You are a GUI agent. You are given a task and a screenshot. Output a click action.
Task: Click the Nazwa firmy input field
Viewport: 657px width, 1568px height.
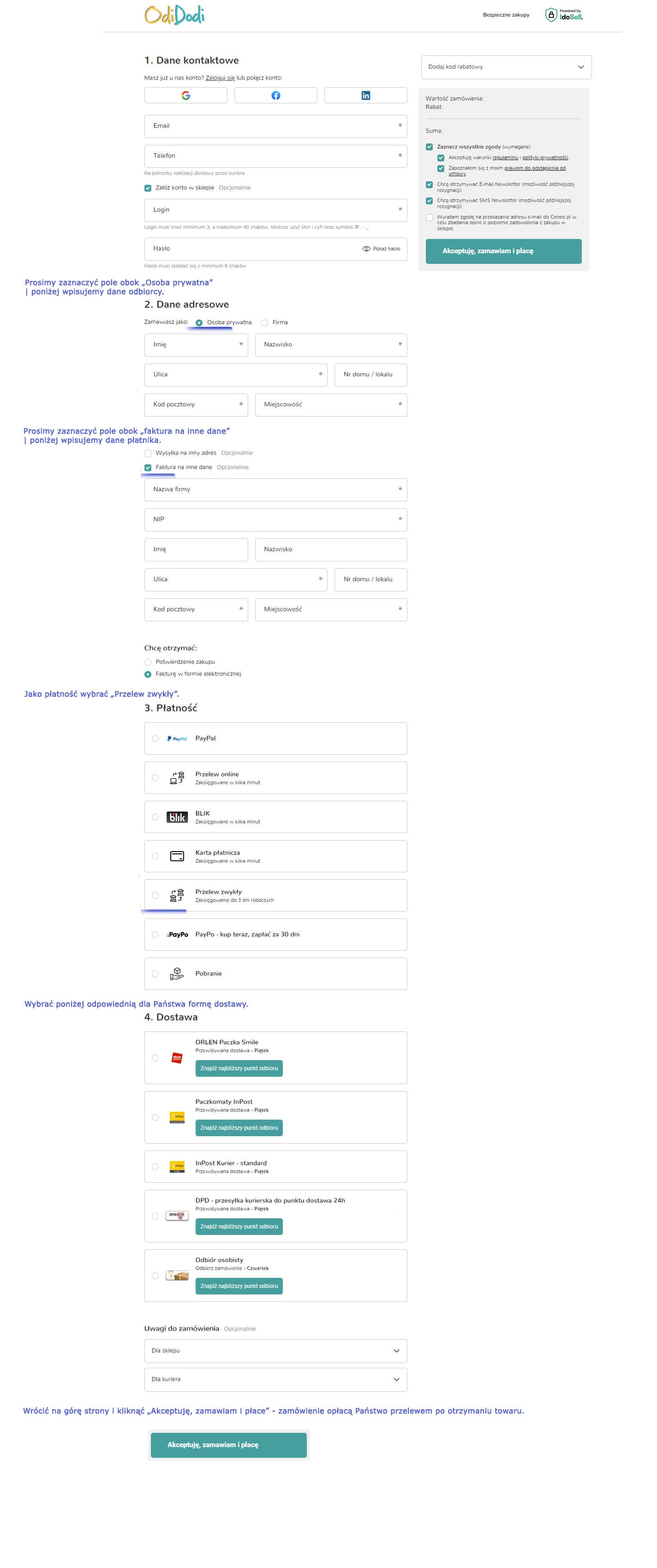coord(276,489)
